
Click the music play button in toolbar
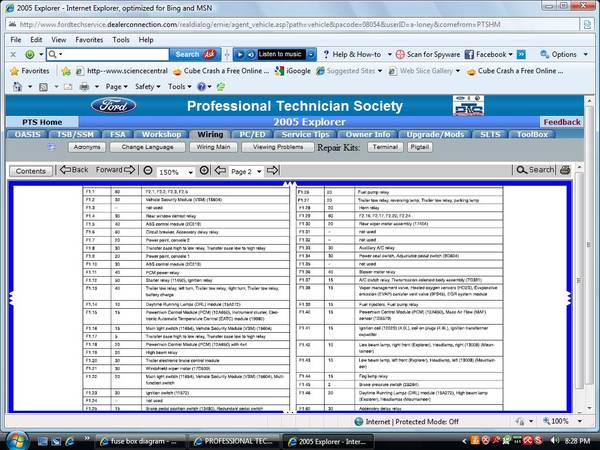(240, 54)
